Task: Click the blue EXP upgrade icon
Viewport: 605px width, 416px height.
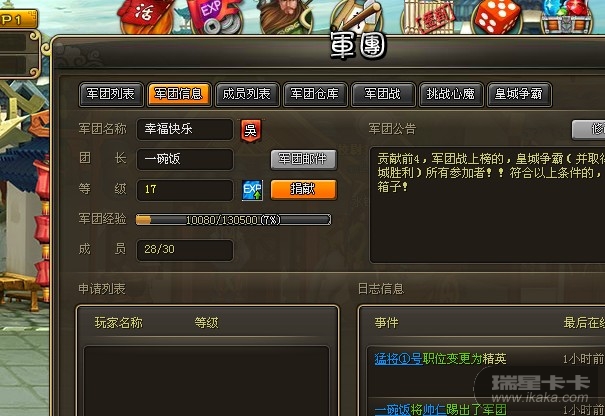Action: pos(252,190)
